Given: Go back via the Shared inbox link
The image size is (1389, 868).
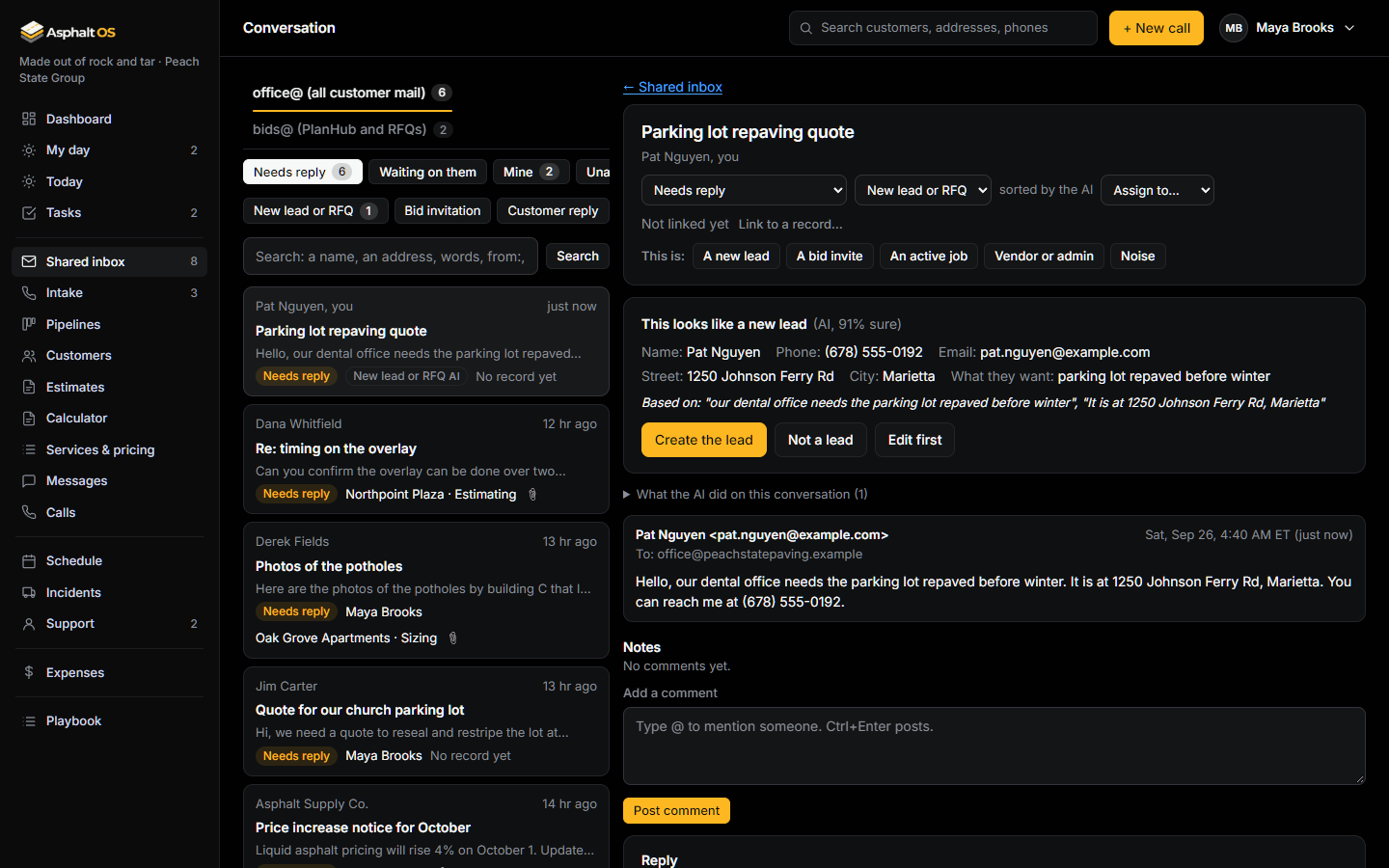Looking at the screenshot, I should point(672,87).
